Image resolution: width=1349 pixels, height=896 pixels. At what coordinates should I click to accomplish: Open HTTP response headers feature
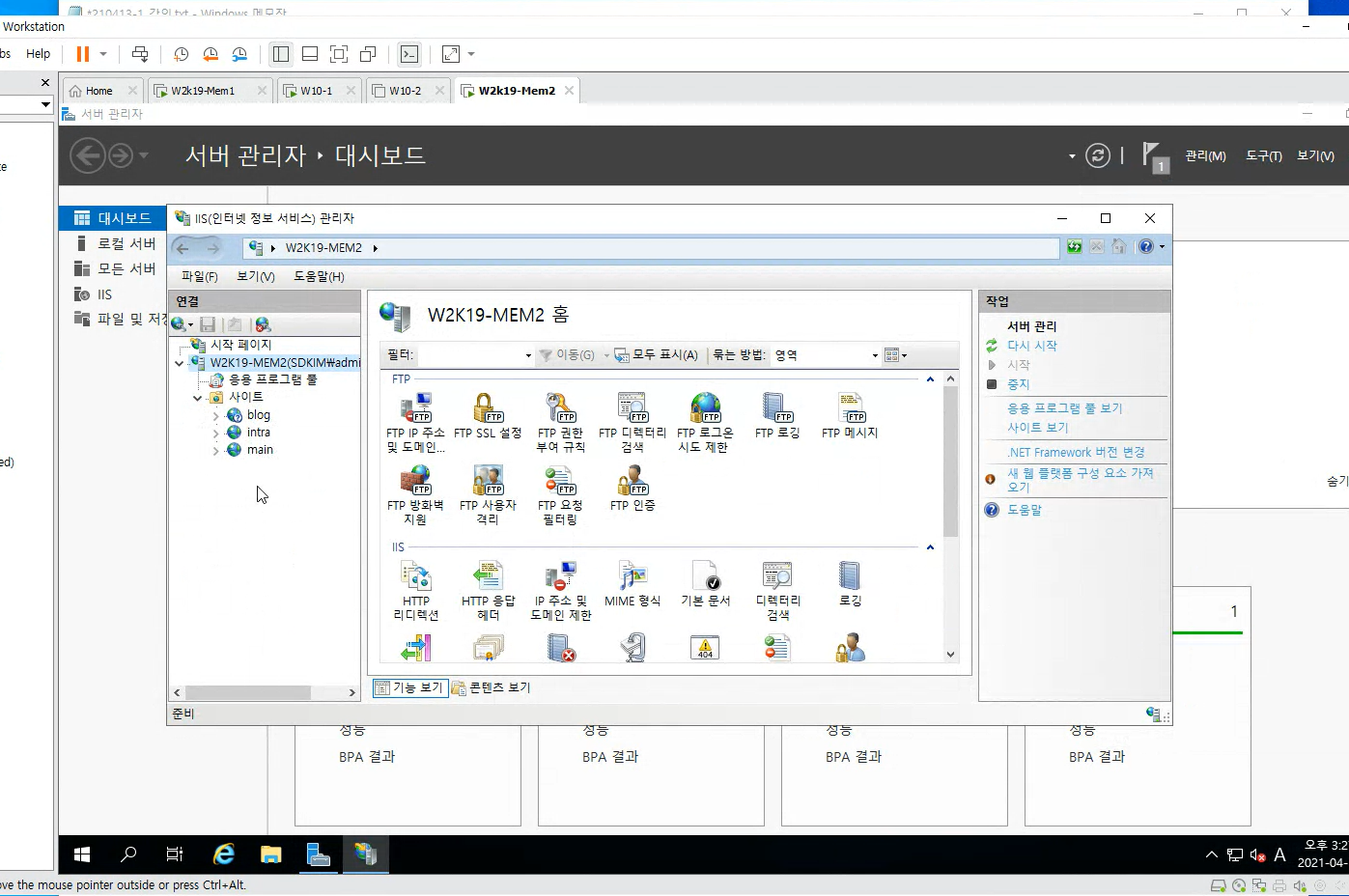(488, 590)
